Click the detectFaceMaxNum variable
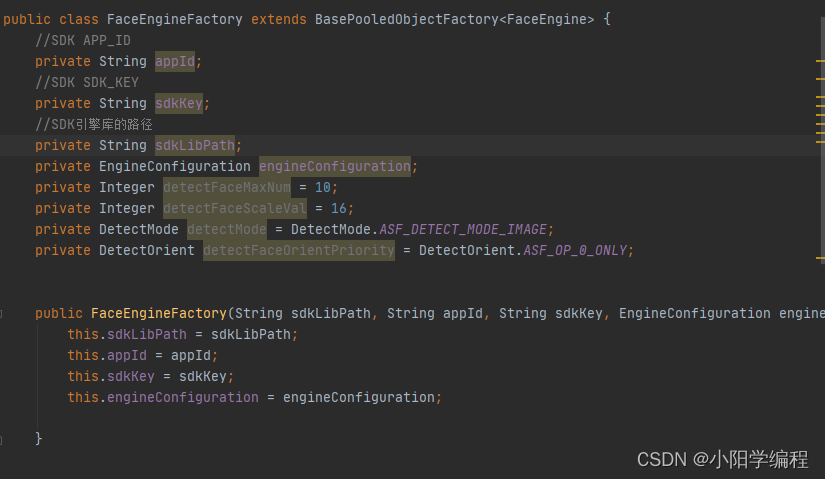This screenshot has height=479, width=825. (227, 188)
